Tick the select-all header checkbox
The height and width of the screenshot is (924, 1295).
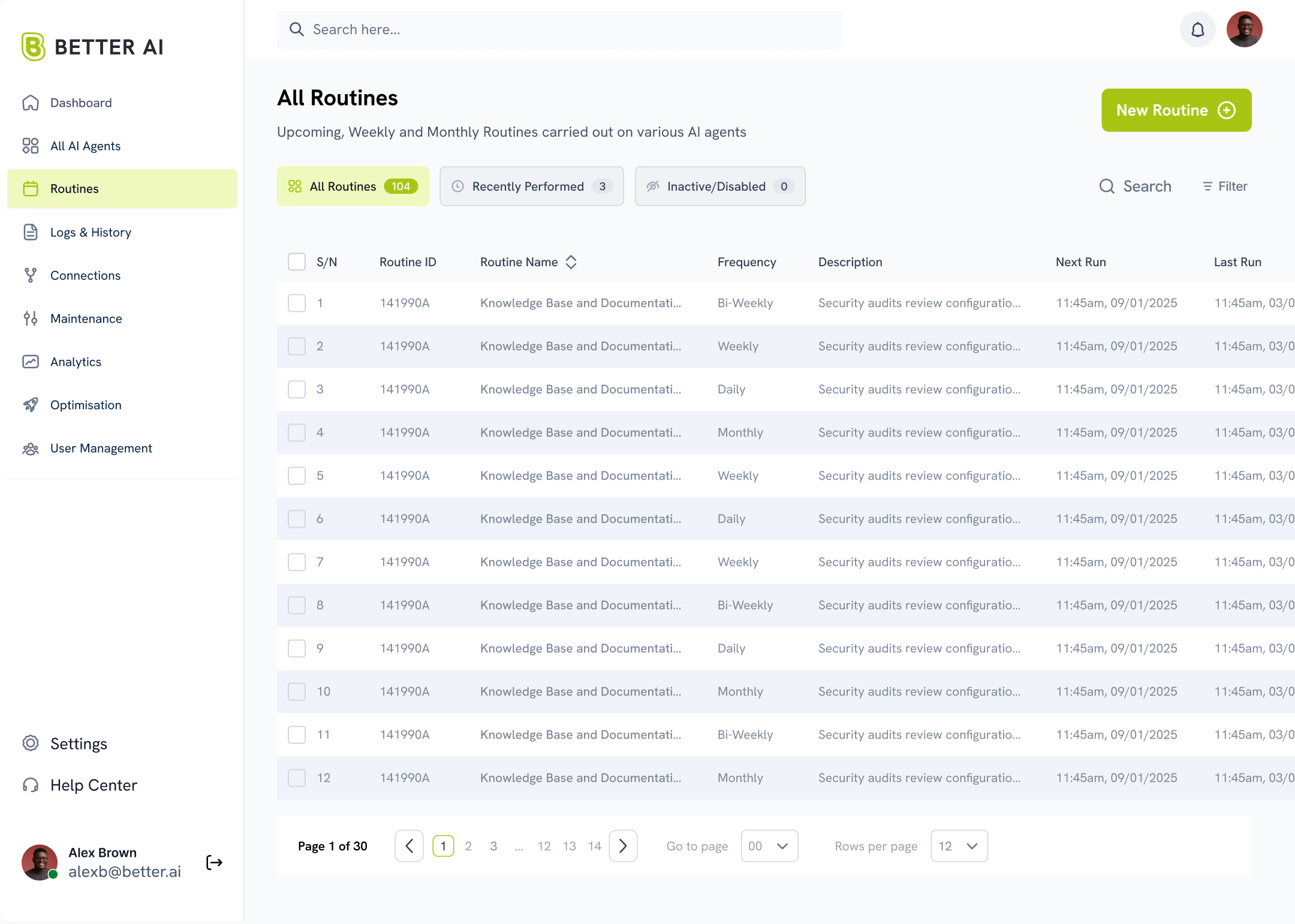tap(297, 262)
